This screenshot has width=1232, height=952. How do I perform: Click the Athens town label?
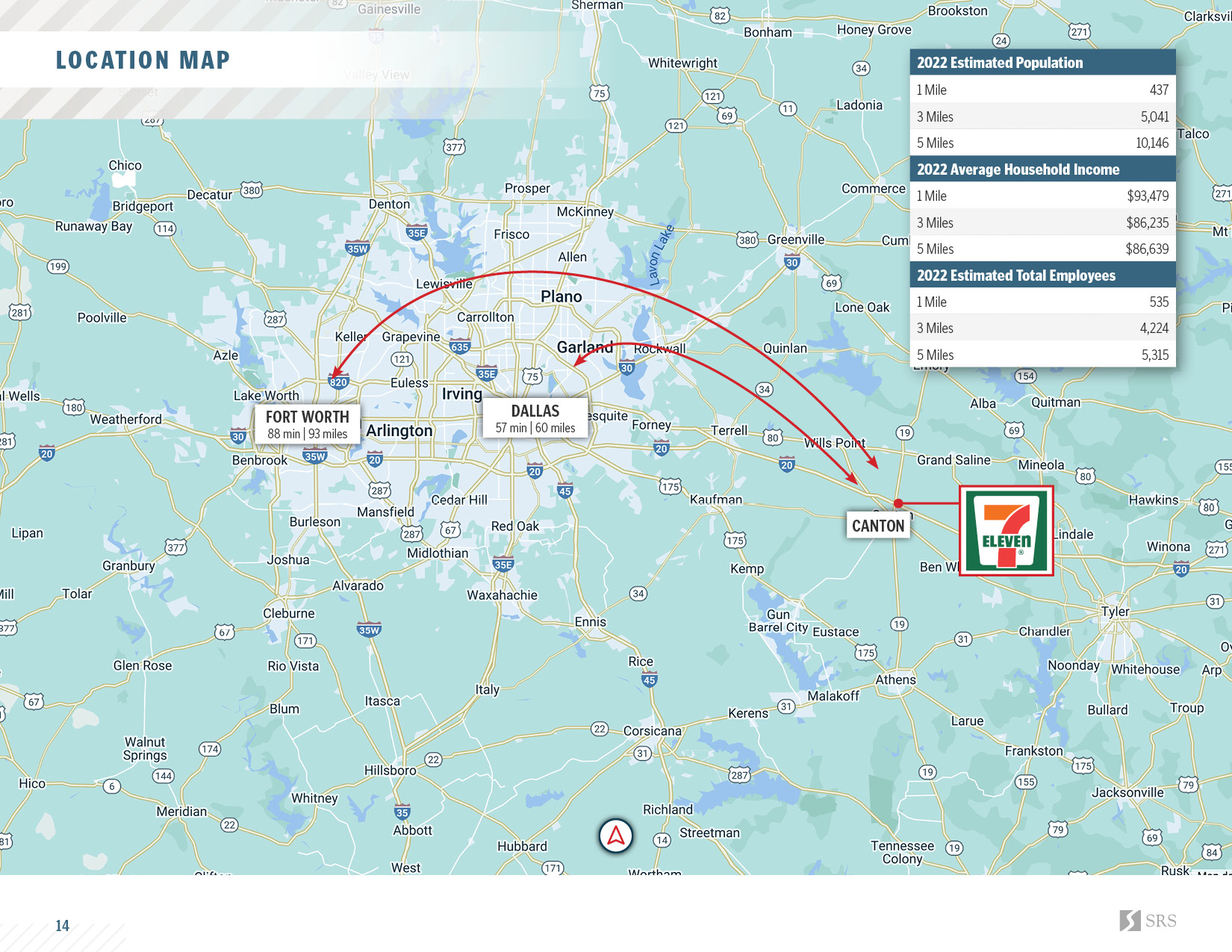tap(895, 679)
